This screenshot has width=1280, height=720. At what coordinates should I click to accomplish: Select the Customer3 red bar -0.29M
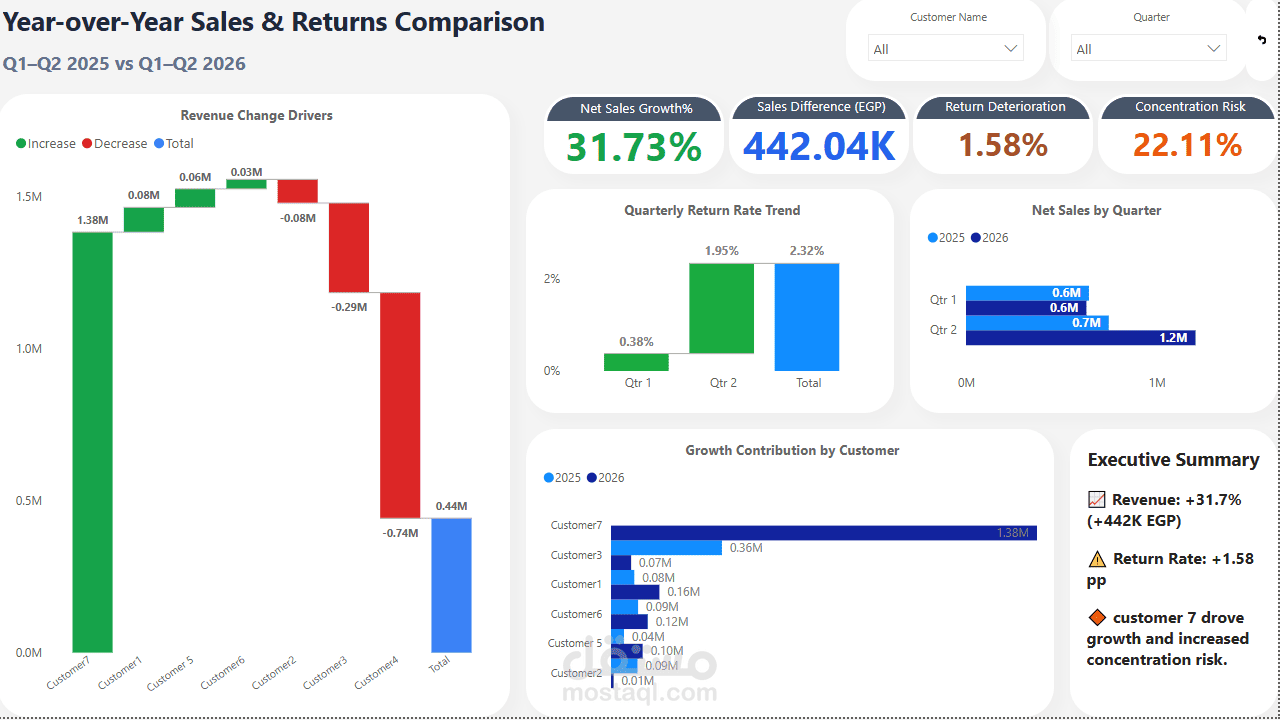coord(348,247)
